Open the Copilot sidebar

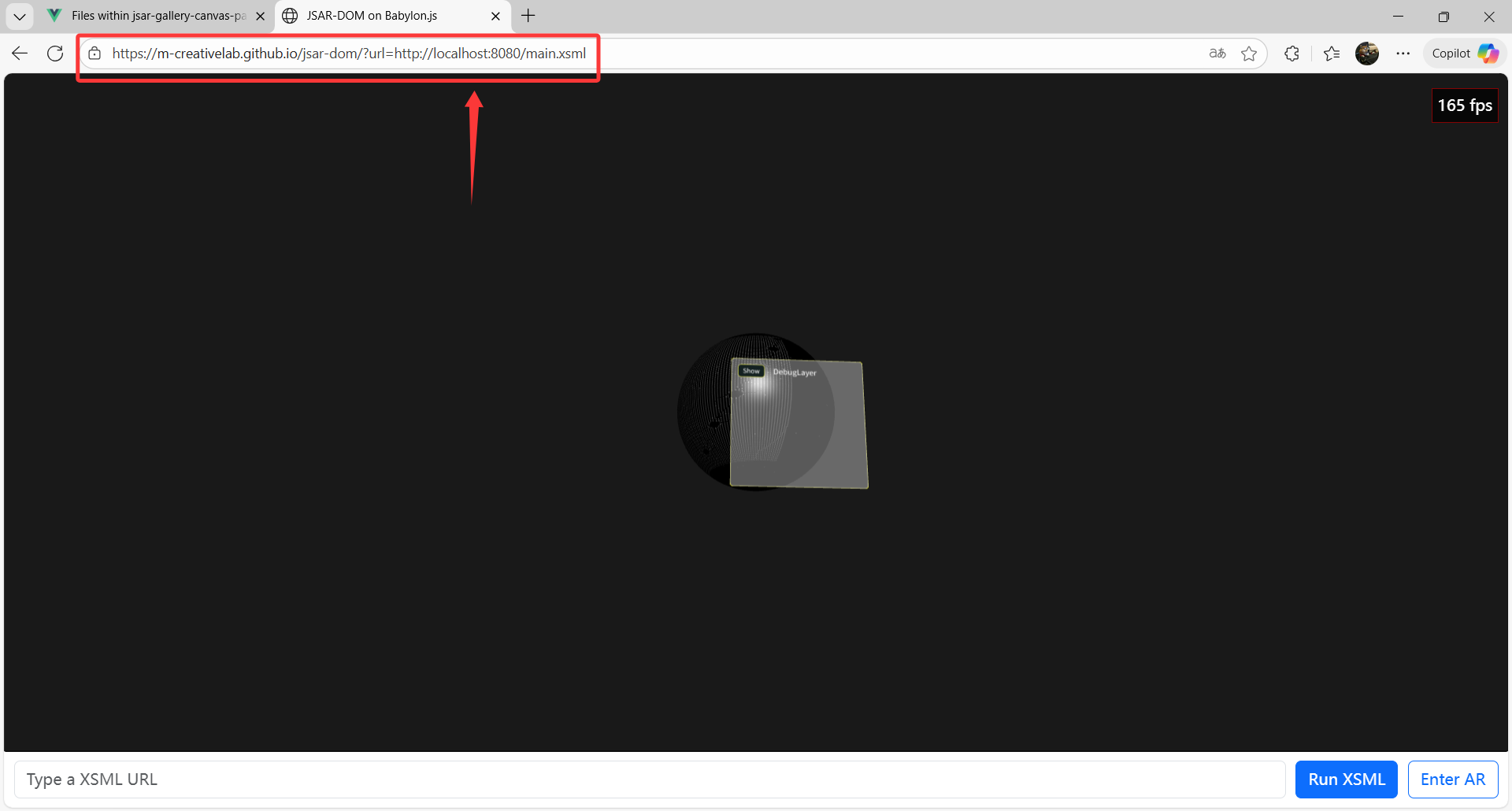1465,54
